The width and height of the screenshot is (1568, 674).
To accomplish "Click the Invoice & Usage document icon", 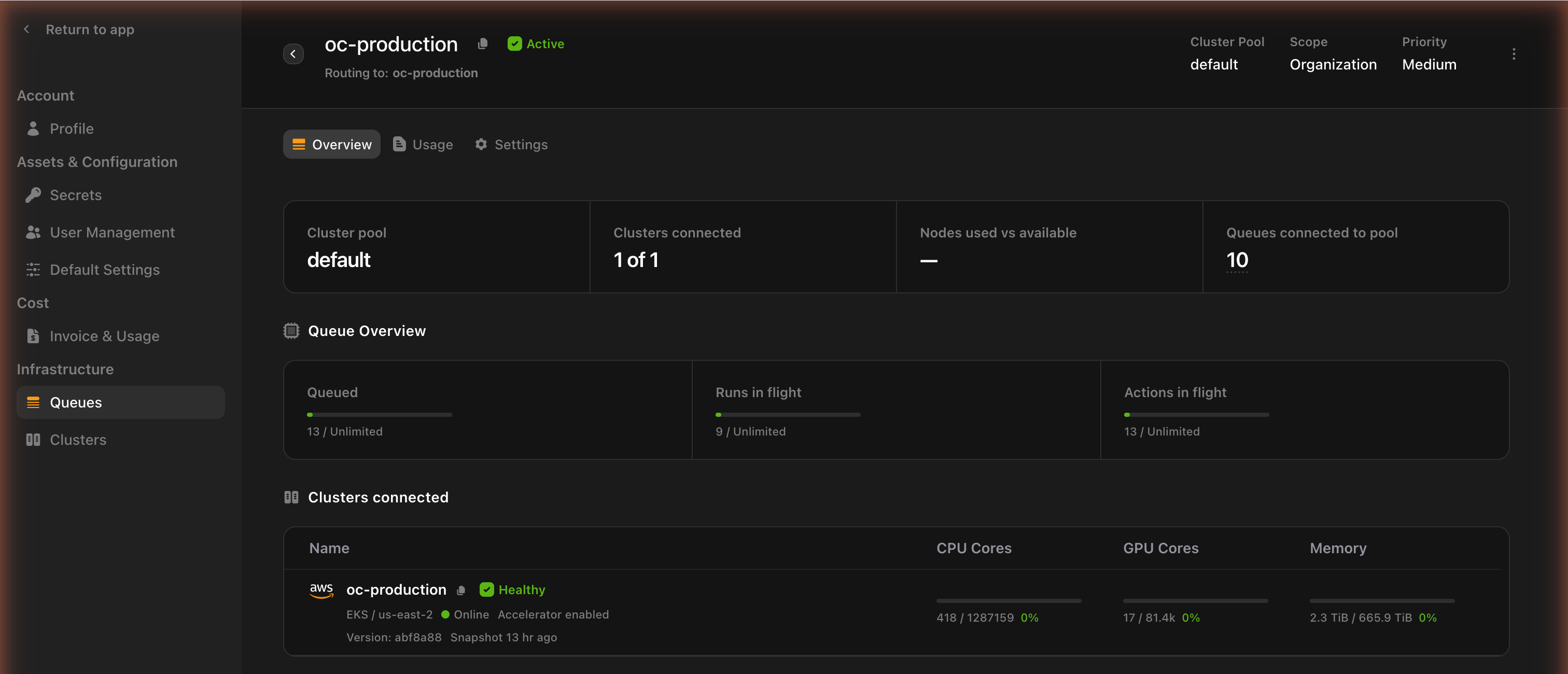I will pos(34,335).
